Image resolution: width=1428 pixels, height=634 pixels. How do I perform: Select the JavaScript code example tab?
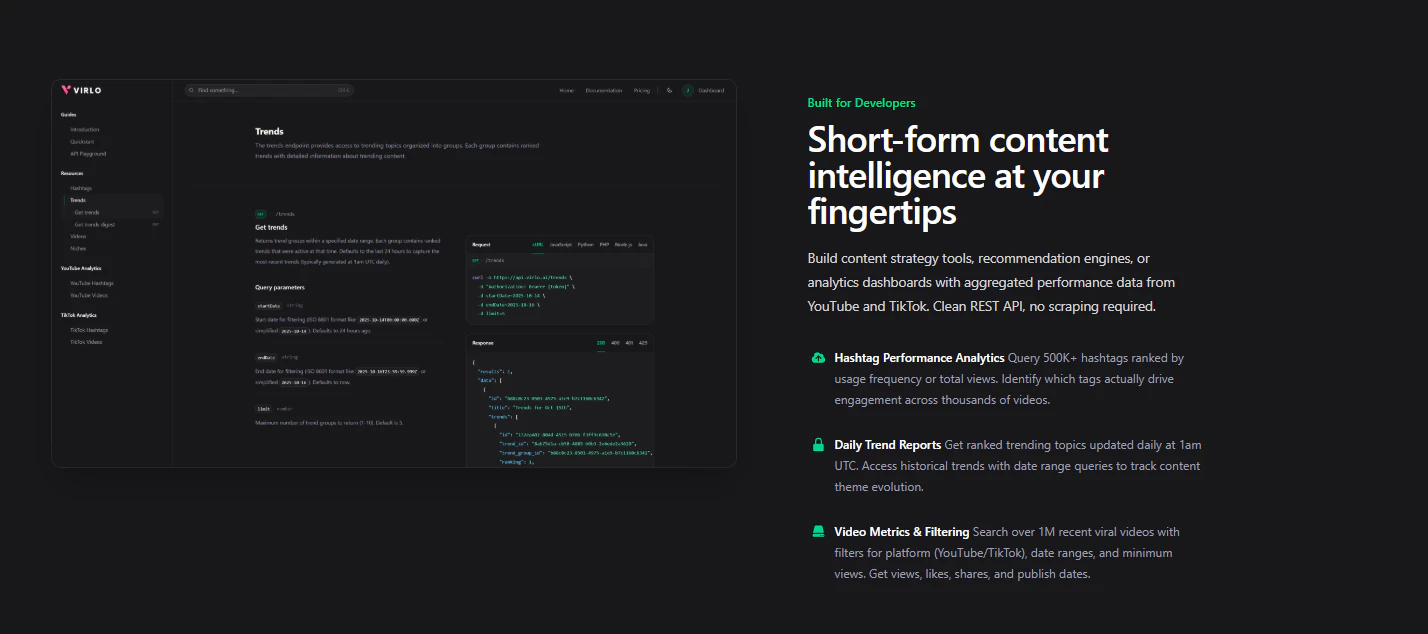pyautogui.click(x=561, y=244)
